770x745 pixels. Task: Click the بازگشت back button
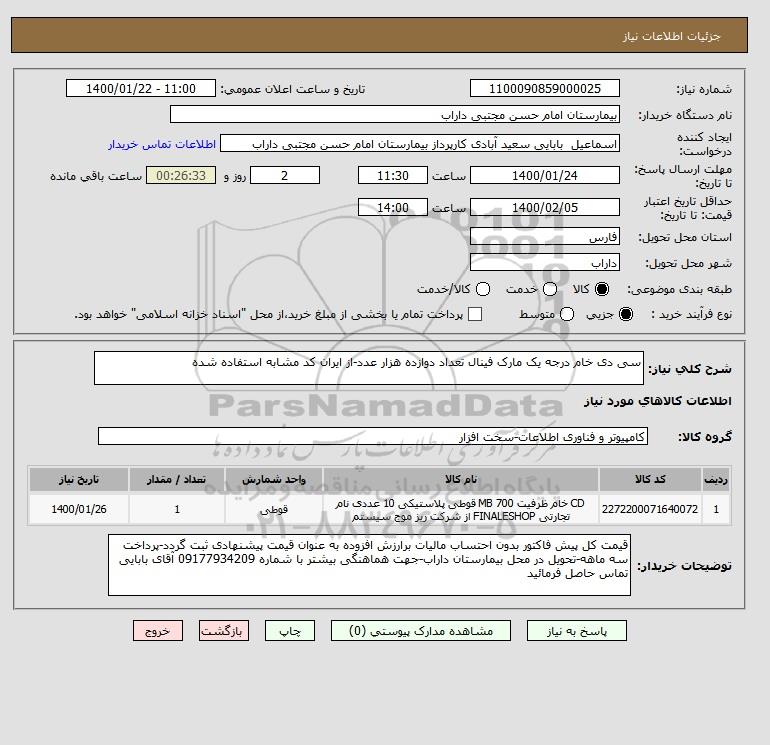click(224, 631)
